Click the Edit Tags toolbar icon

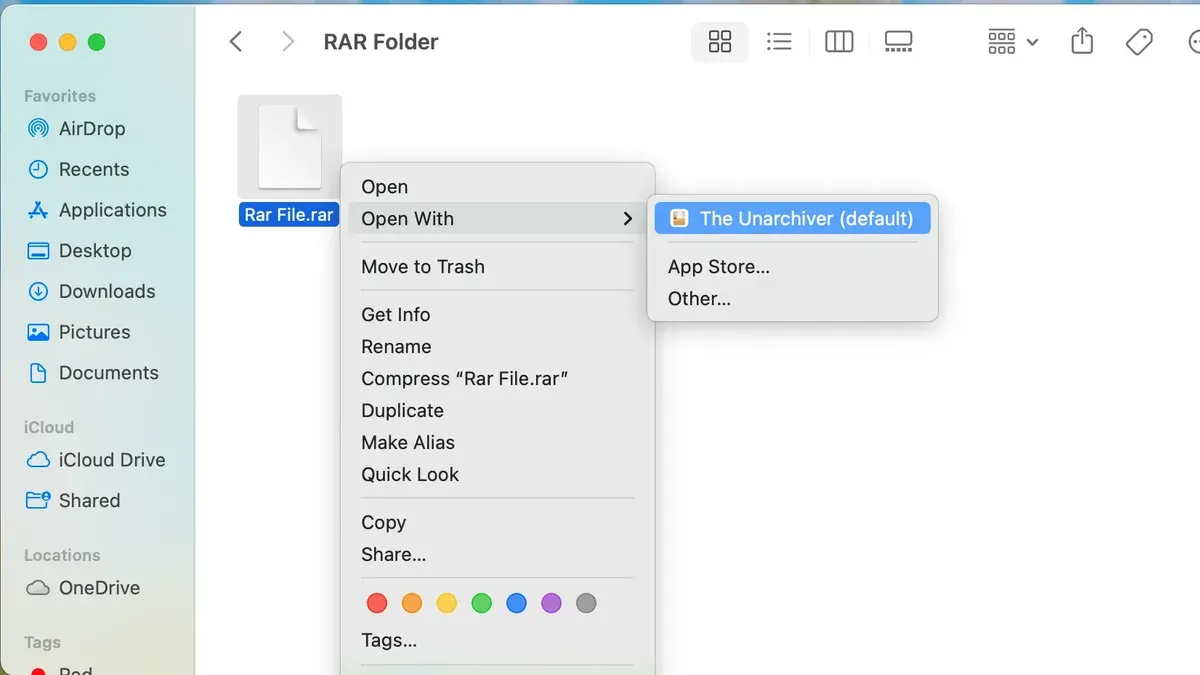coord(1139,42)
